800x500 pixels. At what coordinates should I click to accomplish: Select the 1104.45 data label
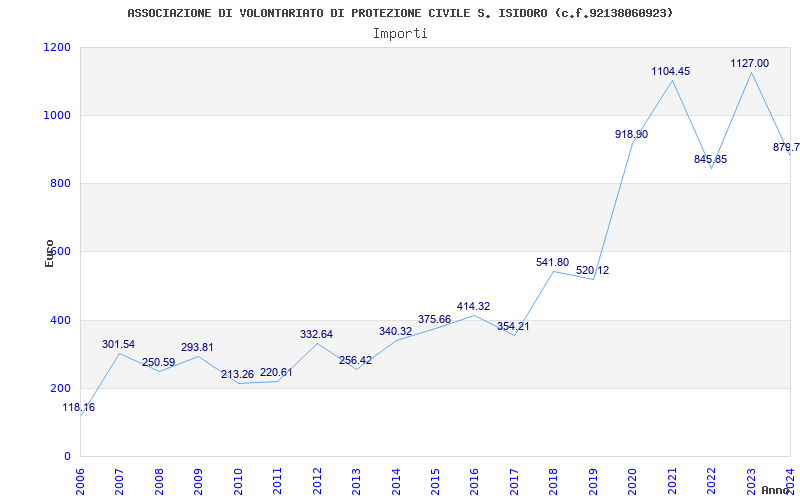click(670, 71)
